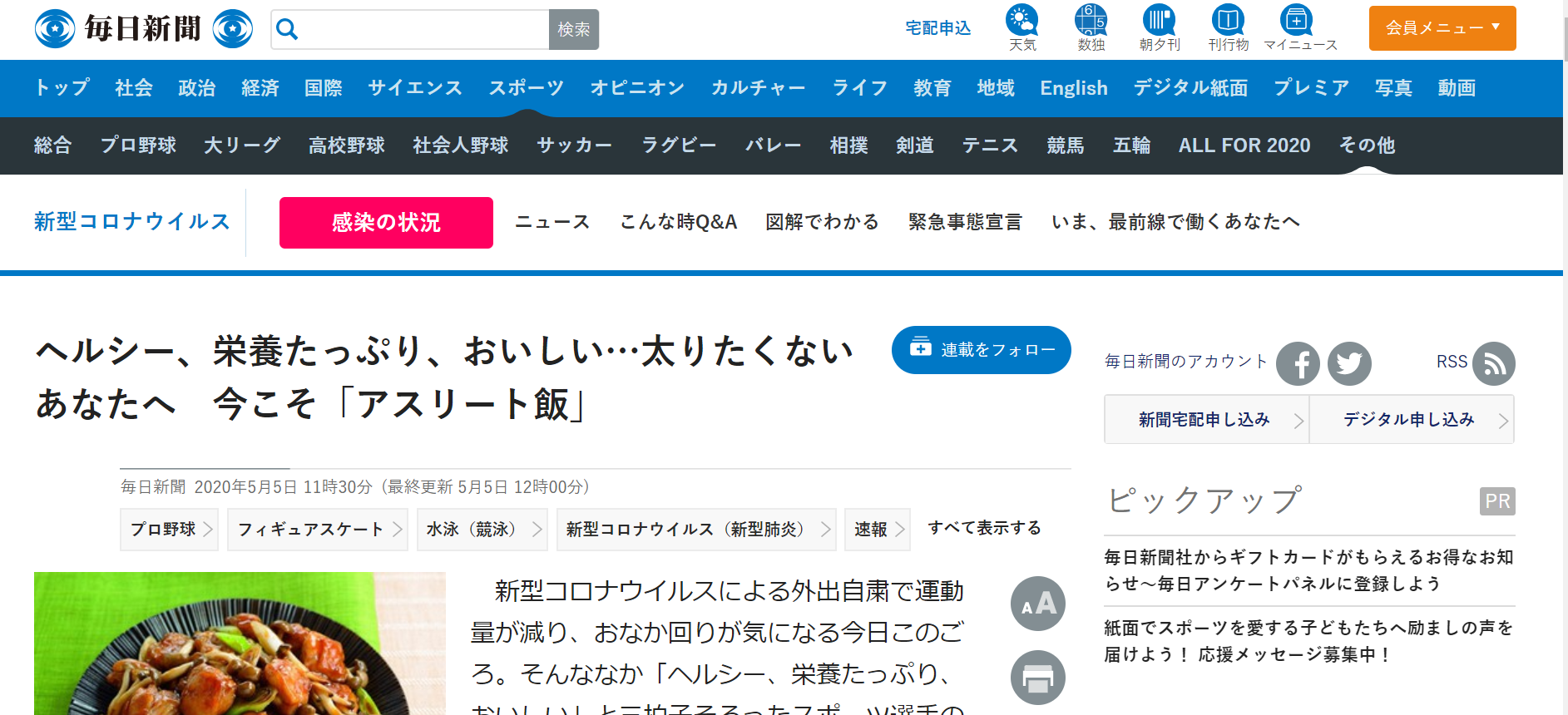The height and width of the screenshot is (715, 1568).
Task: Click the Mainichi Shimbun logo
Action: tap(144, 29)
